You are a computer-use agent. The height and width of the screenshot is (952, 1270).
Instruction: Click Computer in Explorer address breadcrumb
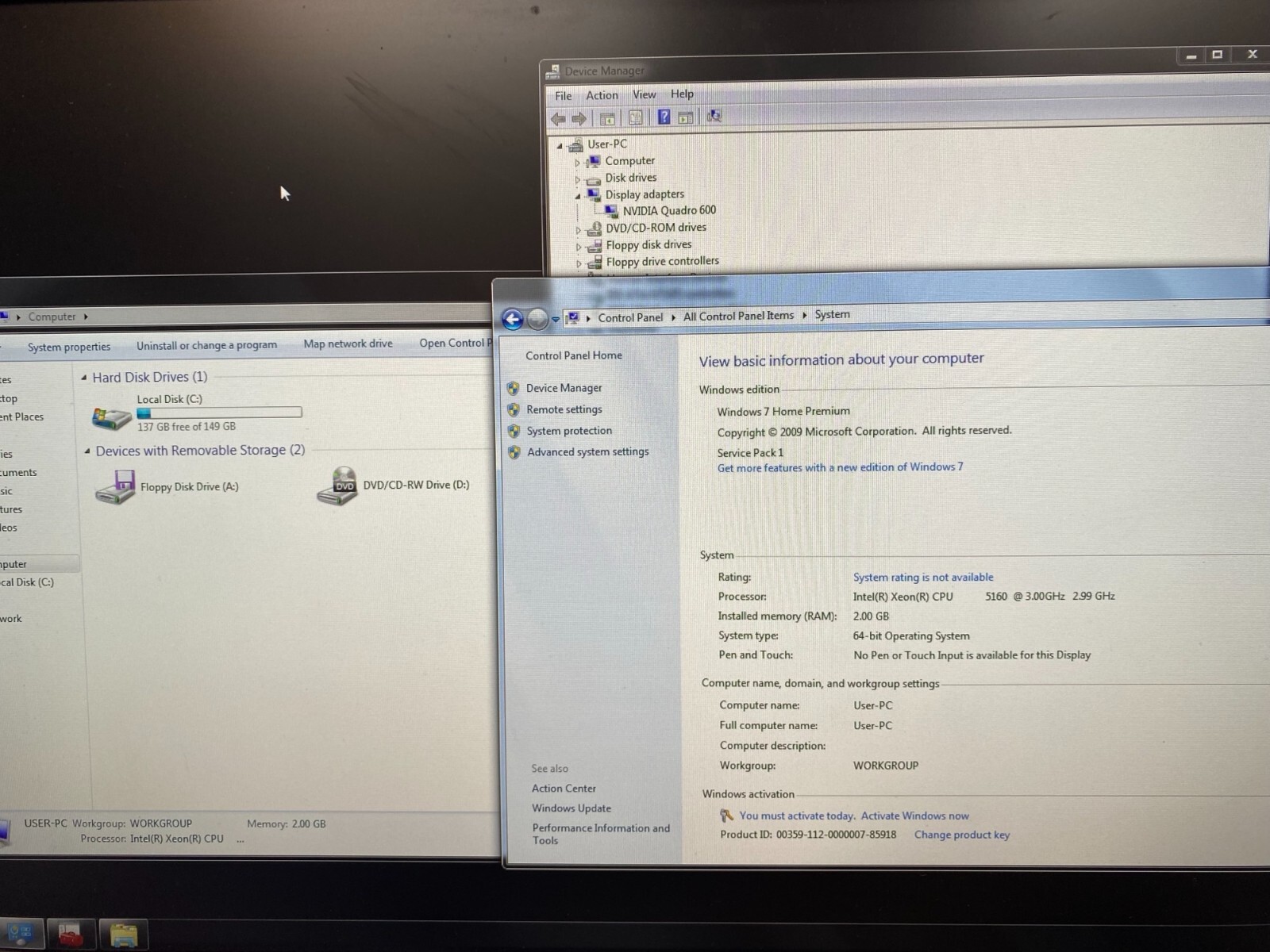click(x=52, y=317)
